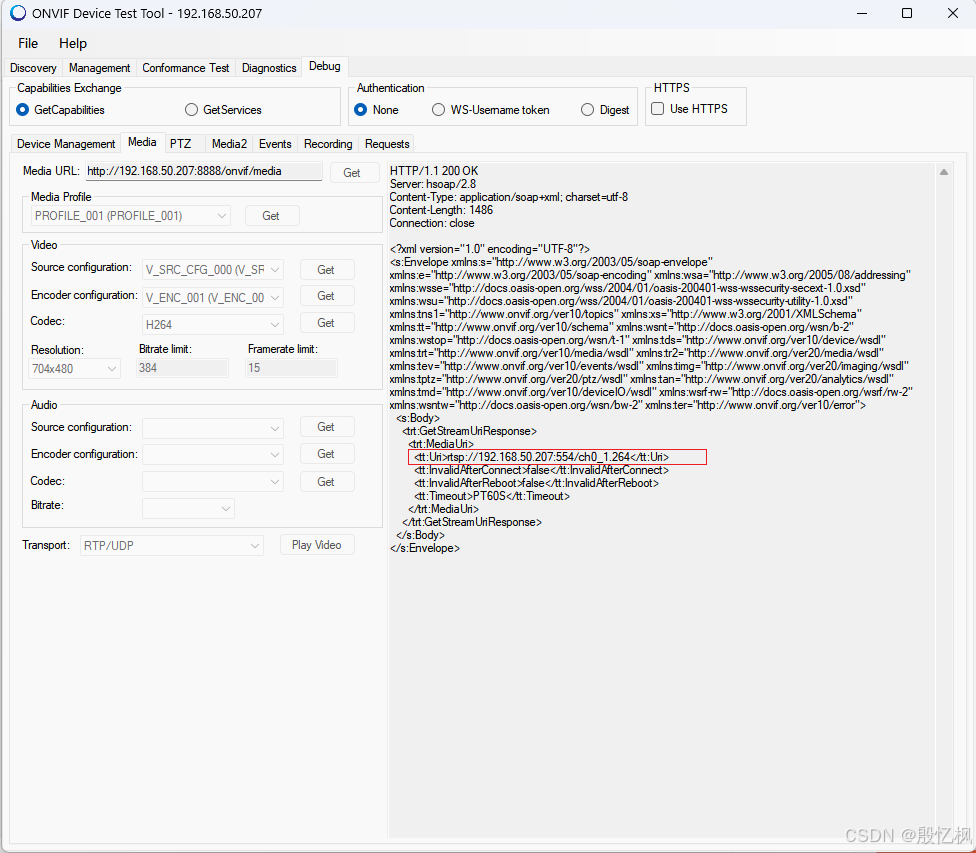Click the Server: hsoap/2.8 line
976x853 pixels.
(x=433, y=184)
